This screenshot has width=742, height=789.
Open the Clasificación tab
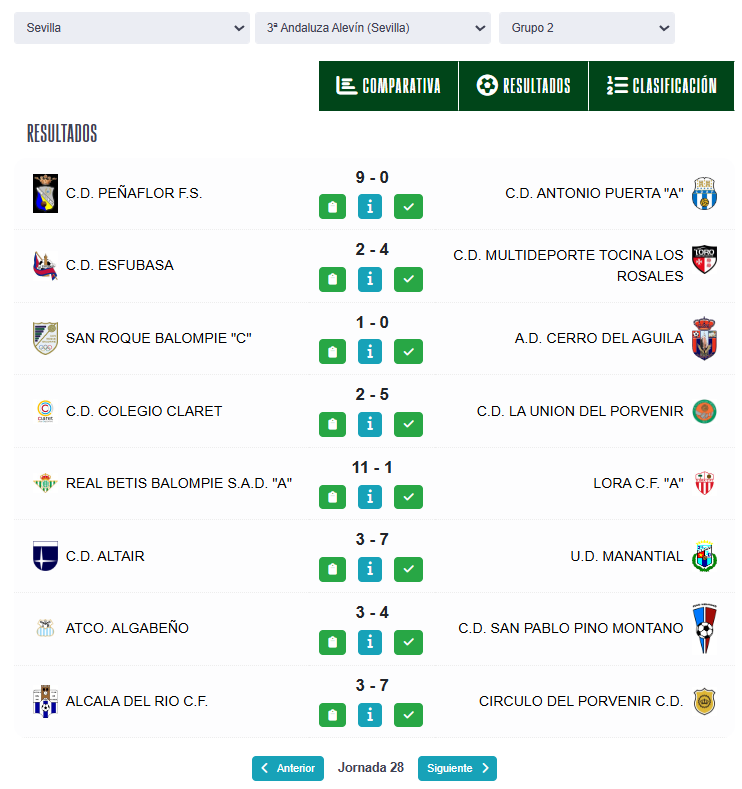(x=662, y=86)
